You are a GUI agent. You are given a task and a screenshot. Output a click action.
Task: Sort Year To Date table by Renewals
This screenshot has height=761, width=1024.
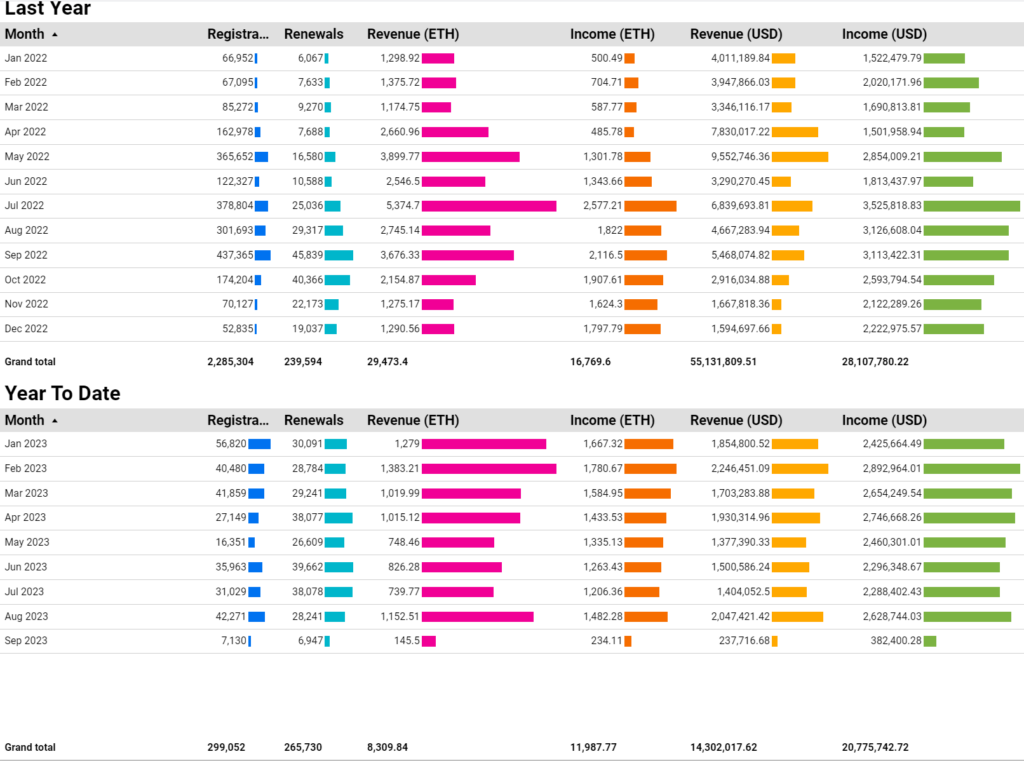pos(313,420)
